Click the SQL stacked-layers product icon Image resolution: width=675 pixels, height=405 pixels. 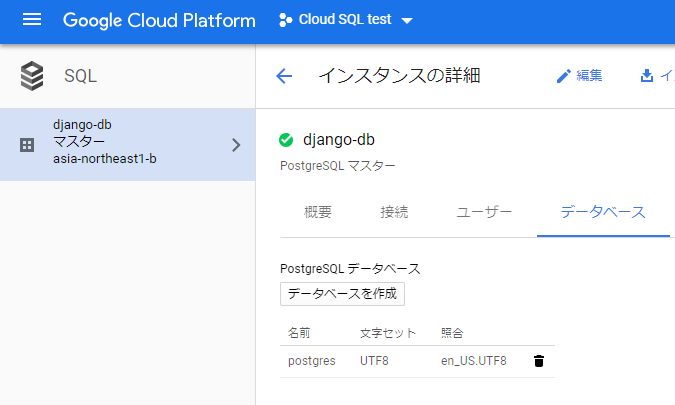pos(32,76)
